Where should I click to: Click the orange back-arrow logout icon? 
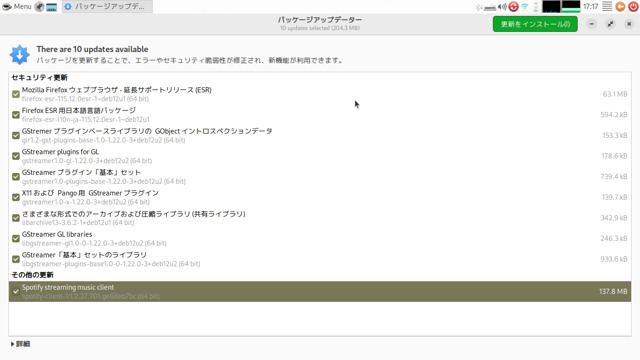620,7
